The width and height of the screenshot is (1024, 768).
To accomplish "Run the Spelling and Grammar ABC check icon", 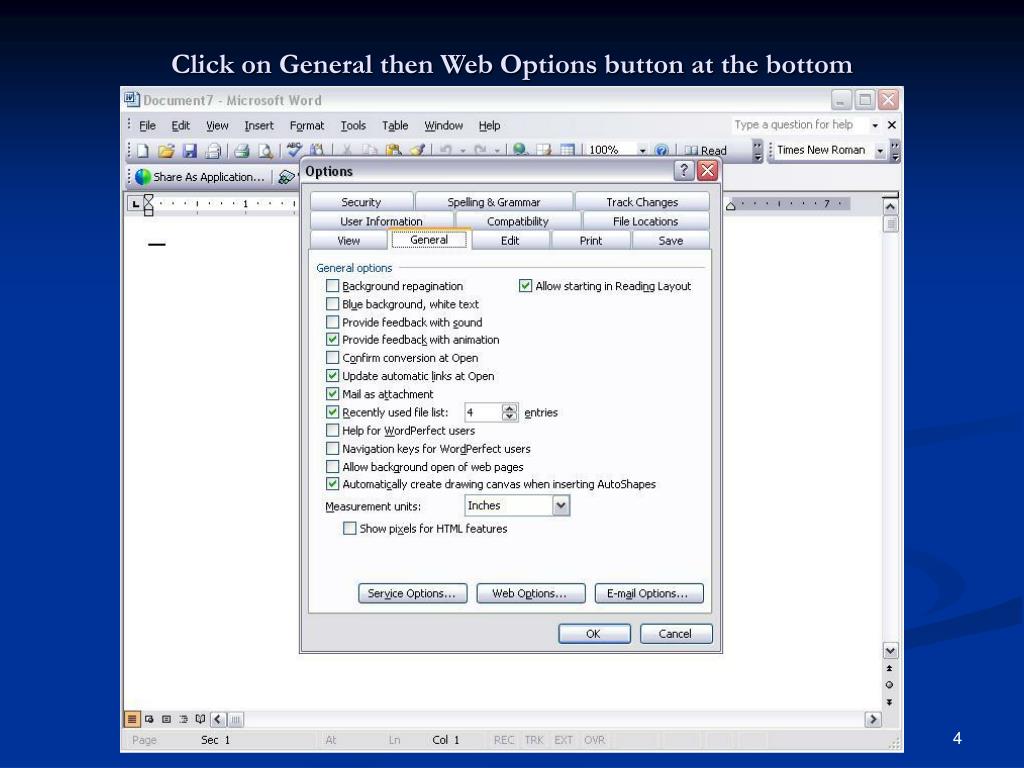I will (295, 150).
